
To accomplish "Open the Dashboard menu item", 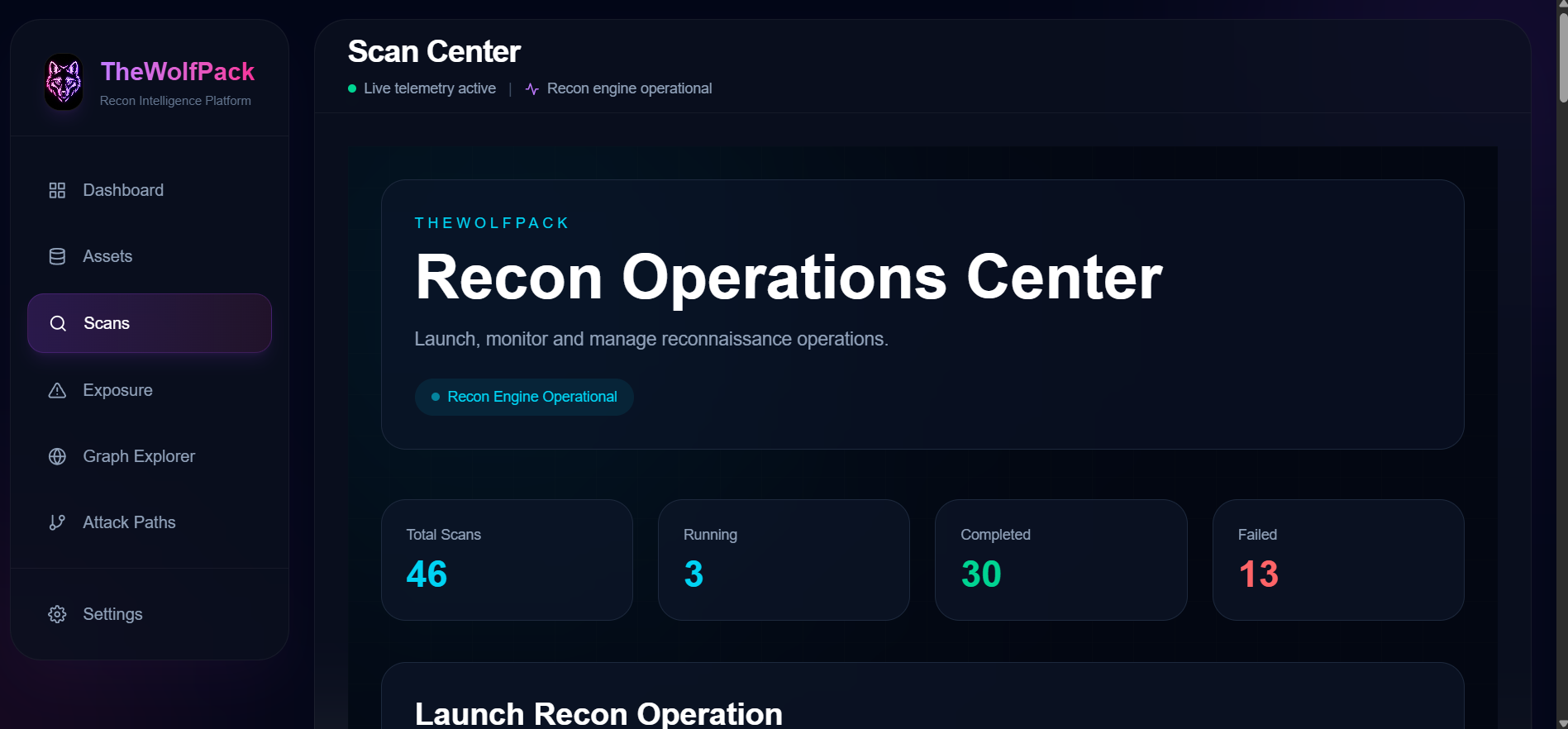I will coord(150,190).
